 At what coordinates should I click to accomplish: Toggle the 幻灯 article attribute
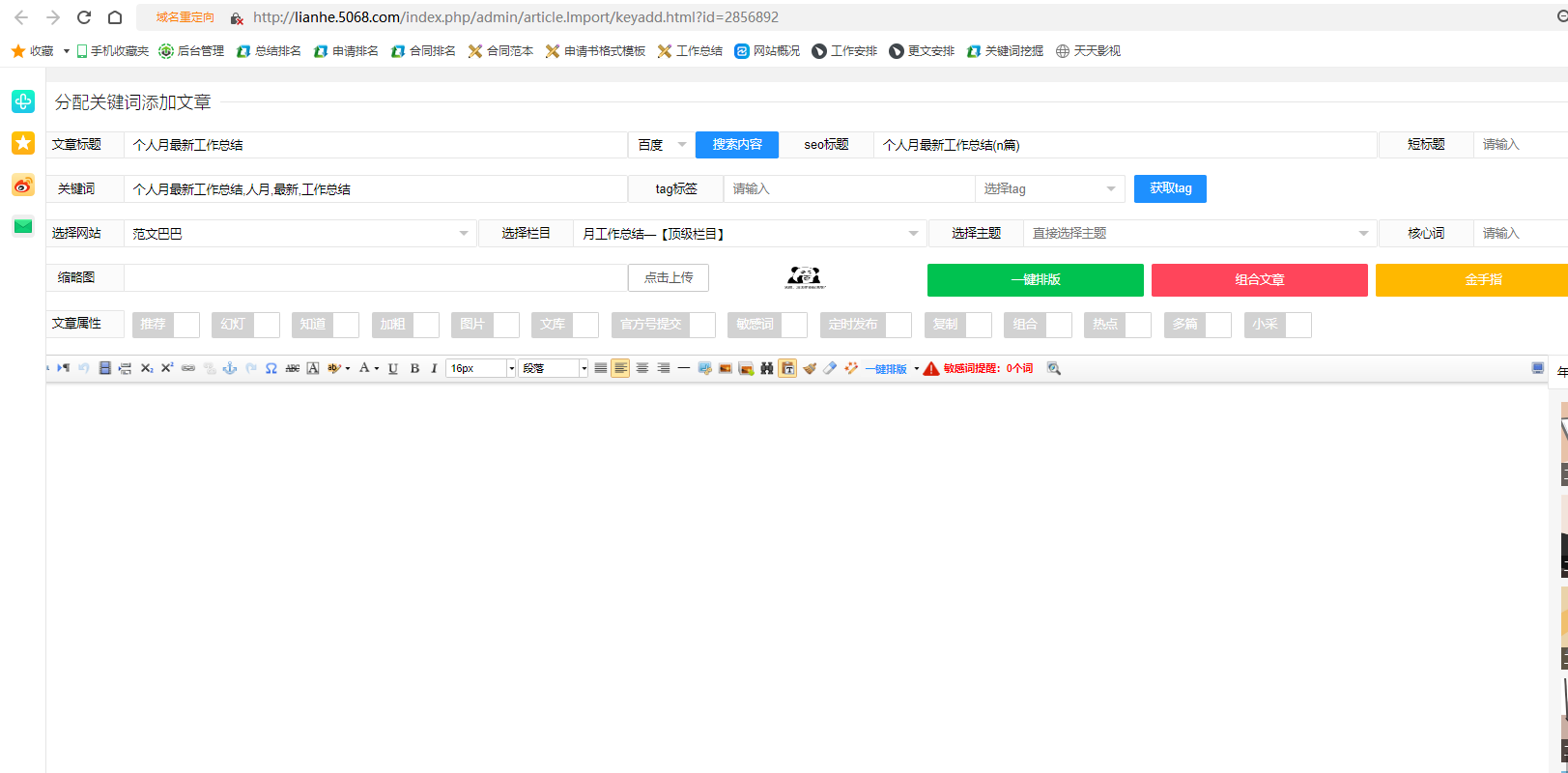246,325
